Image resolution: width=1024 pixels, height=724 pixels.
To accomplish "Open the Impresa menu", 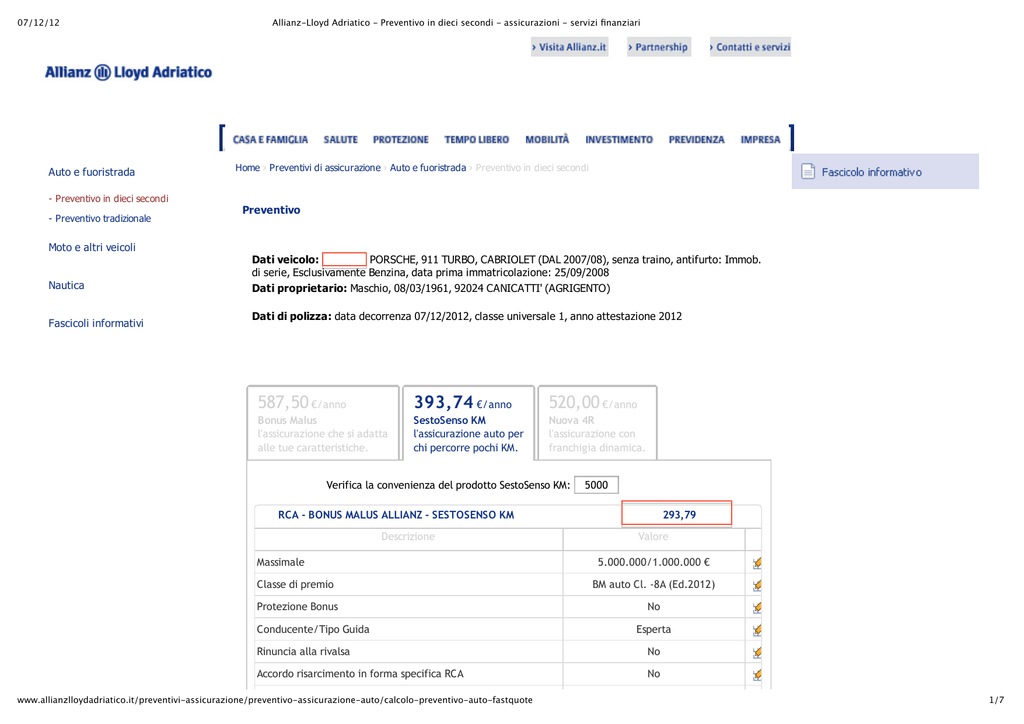I will pyautogui.click(x=760, y=140).
